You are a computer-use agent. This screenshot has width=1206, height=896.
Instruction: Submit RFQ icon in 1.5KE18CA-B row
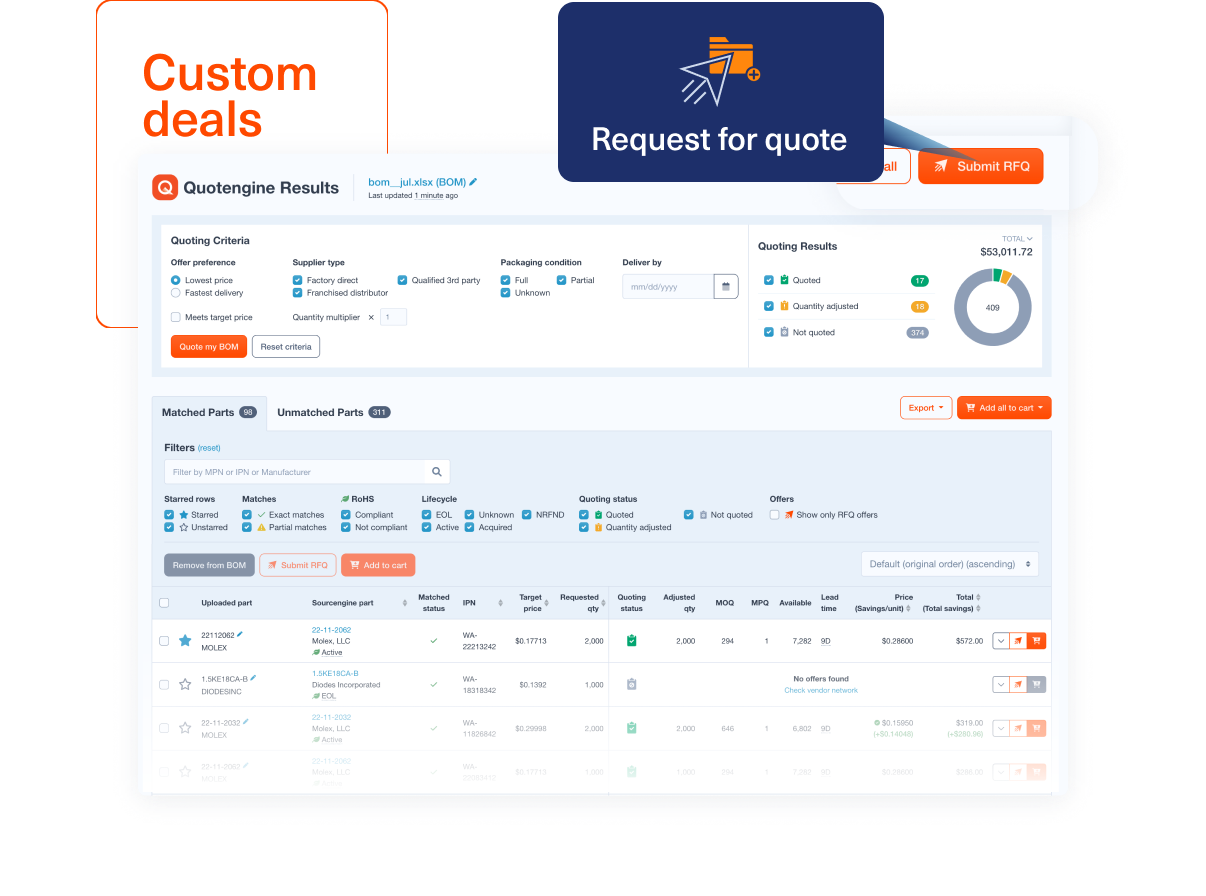(1018, 685)
